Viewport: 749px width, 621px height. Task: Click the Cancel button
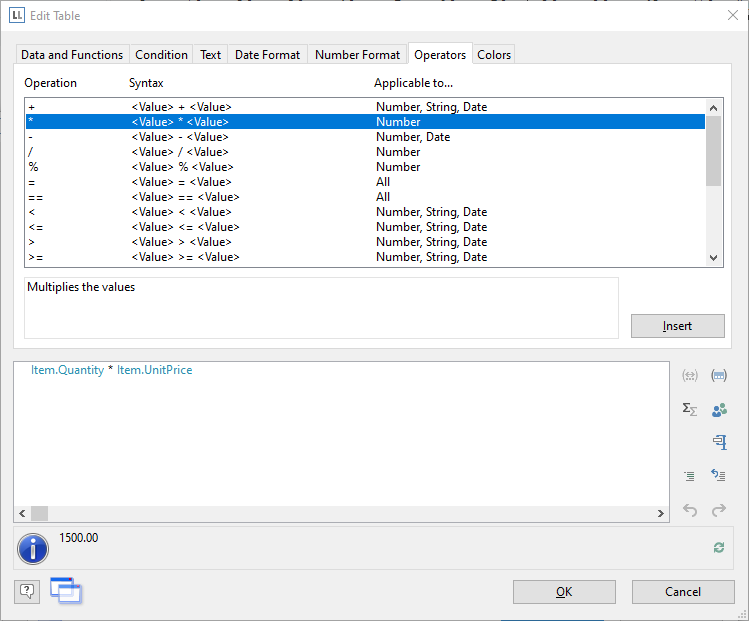click(683, 592)
